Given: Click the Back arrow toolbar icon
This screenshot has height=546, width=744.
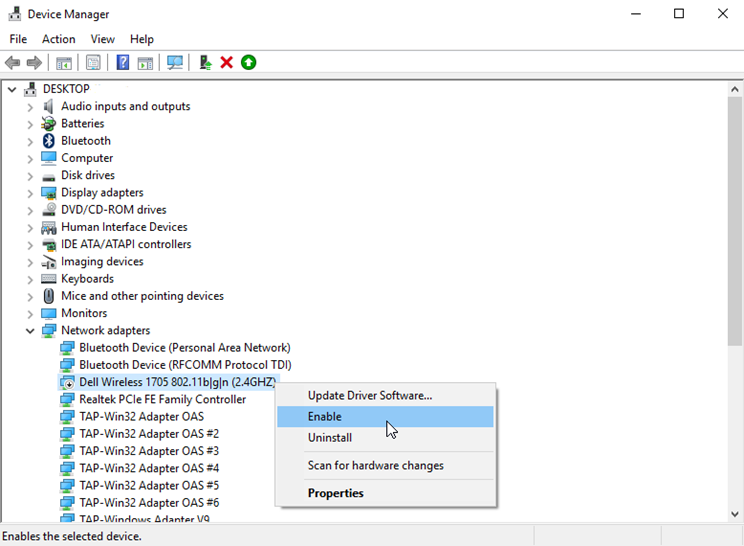Looking at the screenshot, I should click(x=12, y=63).
